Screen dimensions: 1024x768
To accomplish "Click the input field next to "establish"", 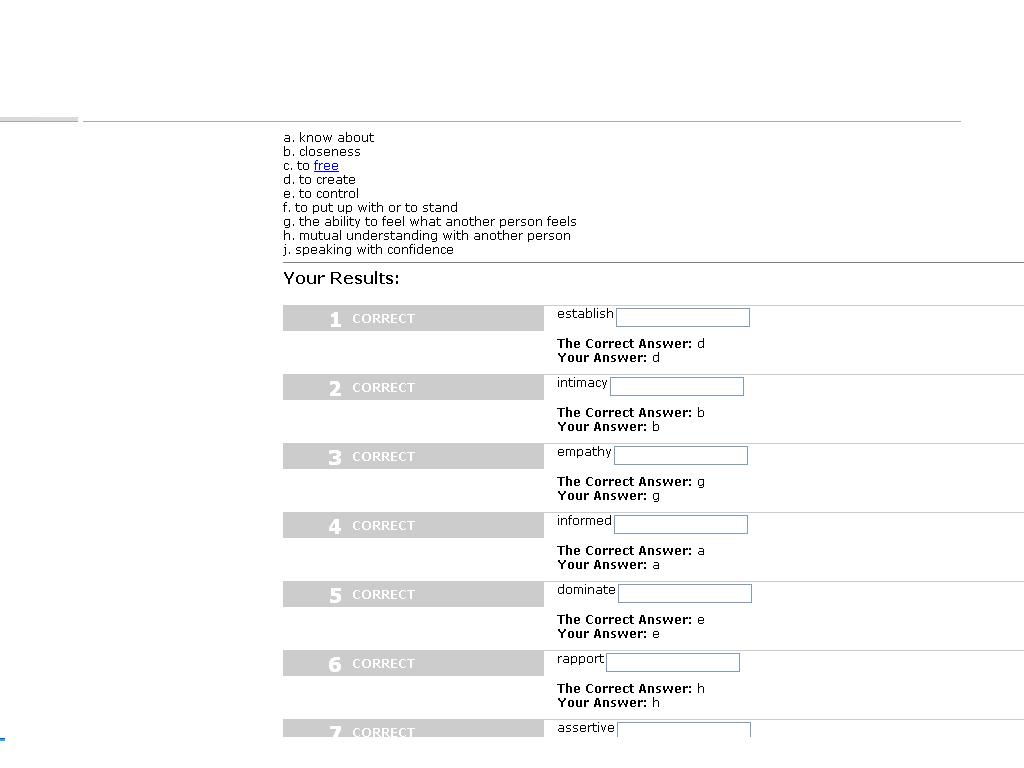I will pyautogui.click(x=682, y=317).
